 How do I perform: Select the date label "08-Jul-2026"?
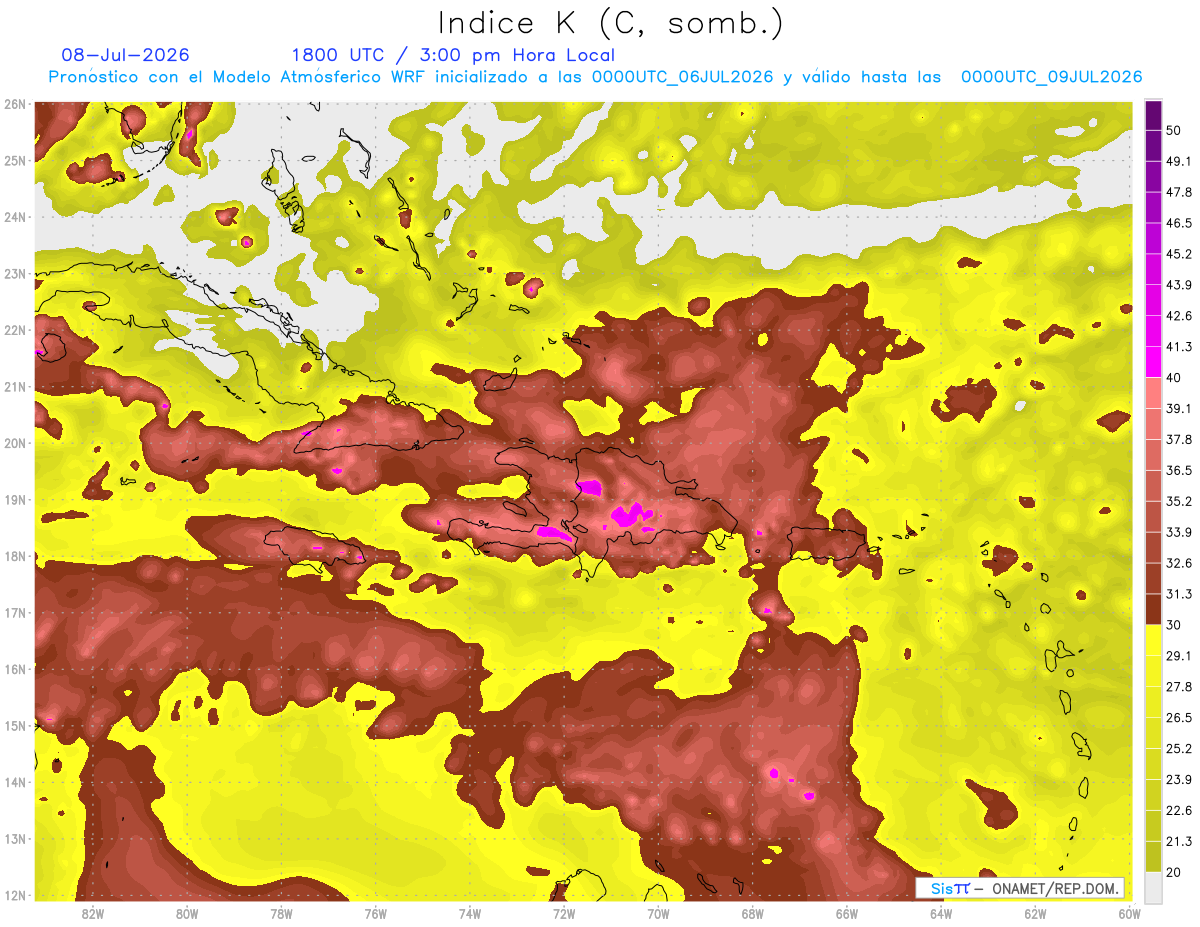click(125, 55)
